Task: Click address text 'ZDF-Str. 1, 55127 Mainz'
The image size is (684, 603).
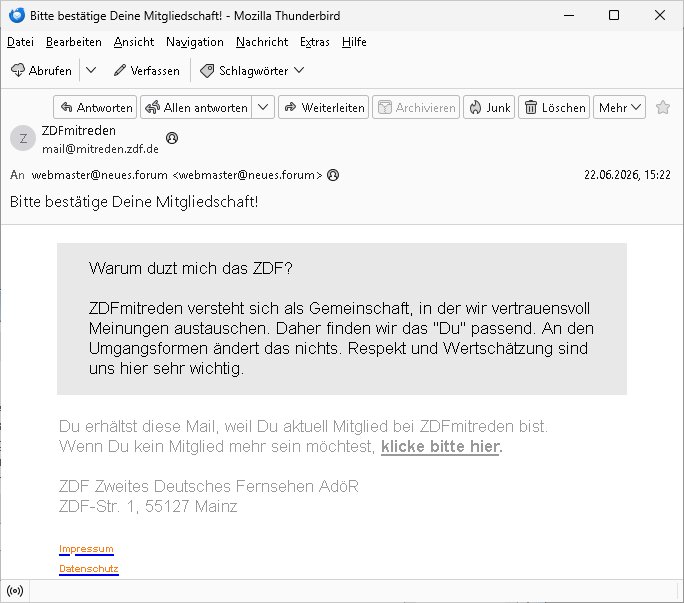Action: (x=148, y=506)
